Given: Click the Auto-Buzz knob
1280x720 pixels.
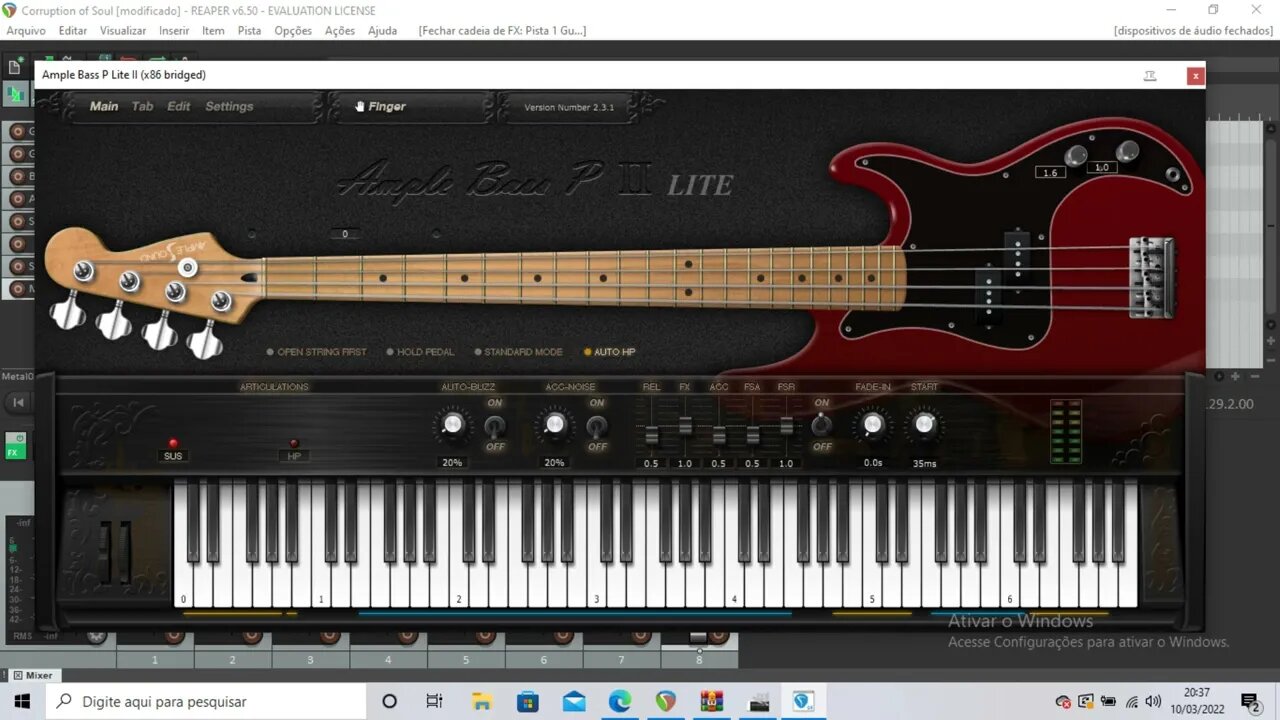Looking at the screenshot, I should (452, 425).
